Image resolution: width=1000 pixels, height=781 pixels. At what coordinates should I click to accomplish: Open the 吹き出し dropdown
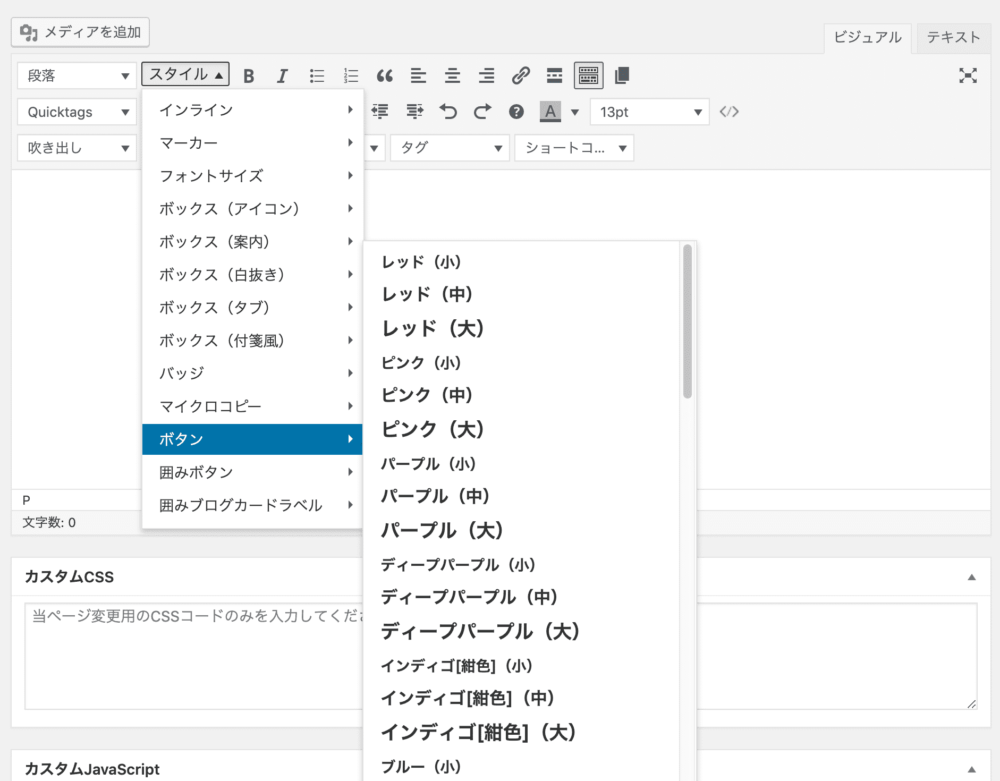click(x=76, y=147)
